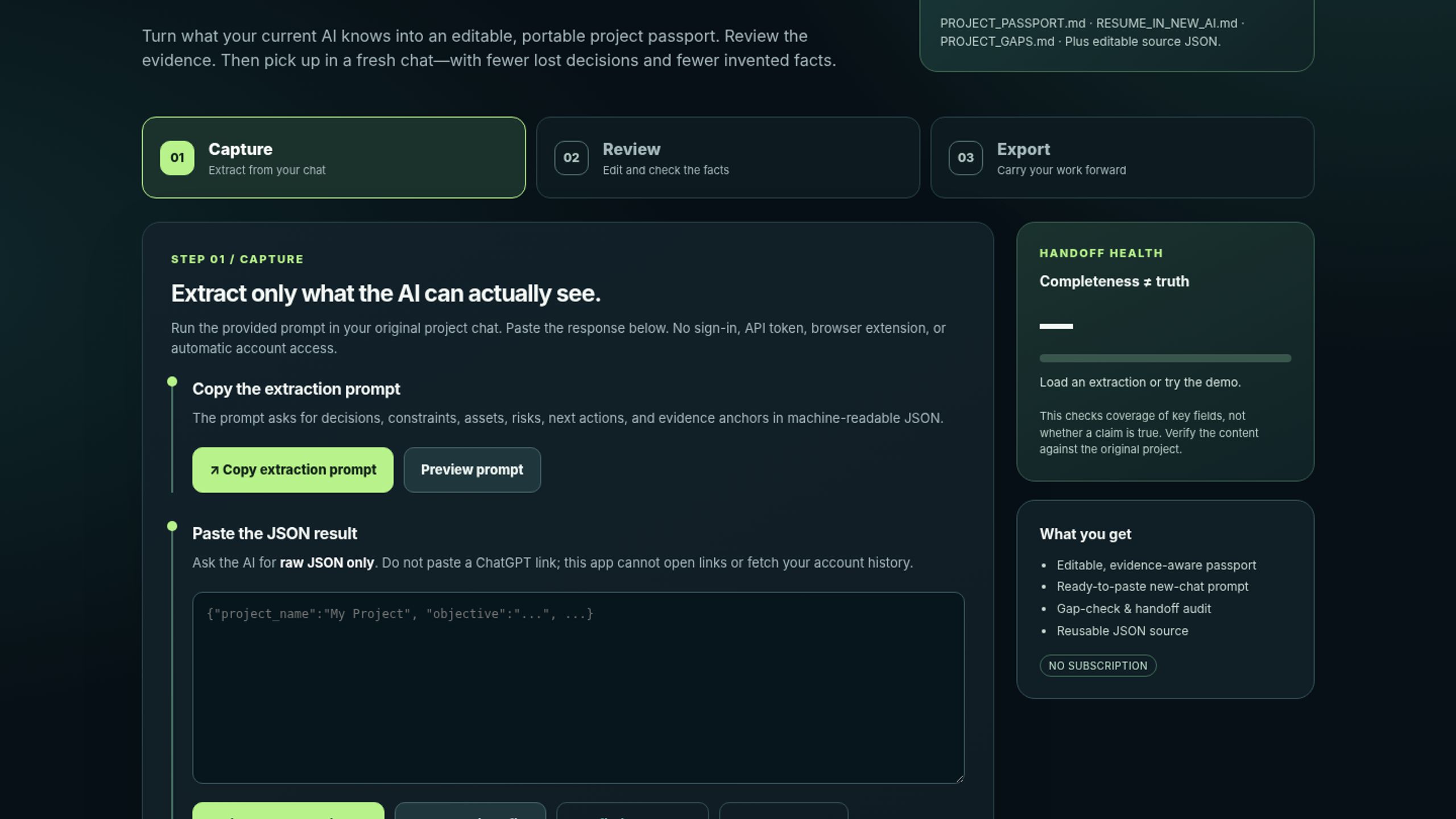
Task: Click the 'Paste the JSON result' heading
Action: (x=274, y=533)
